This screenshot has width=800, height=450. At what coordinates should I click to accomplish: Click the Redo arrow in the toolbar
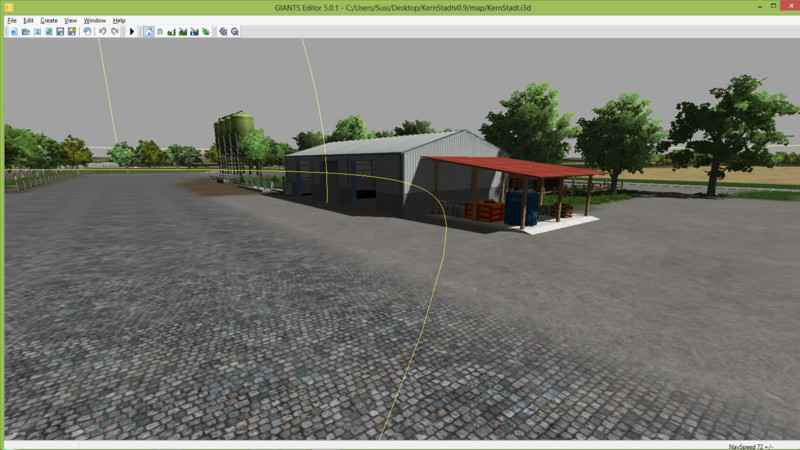pos(115,31)
